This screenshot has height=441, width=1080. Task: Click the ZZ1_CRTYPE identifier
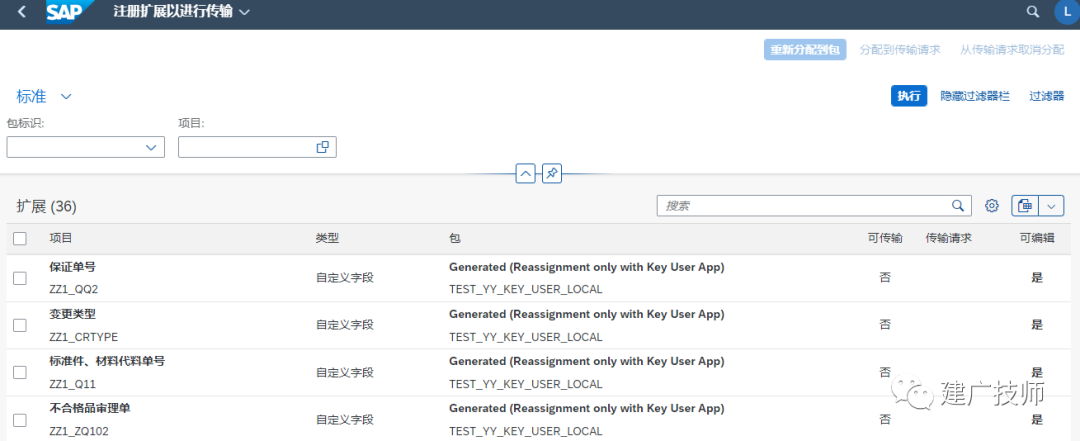[x=83, y=337]
